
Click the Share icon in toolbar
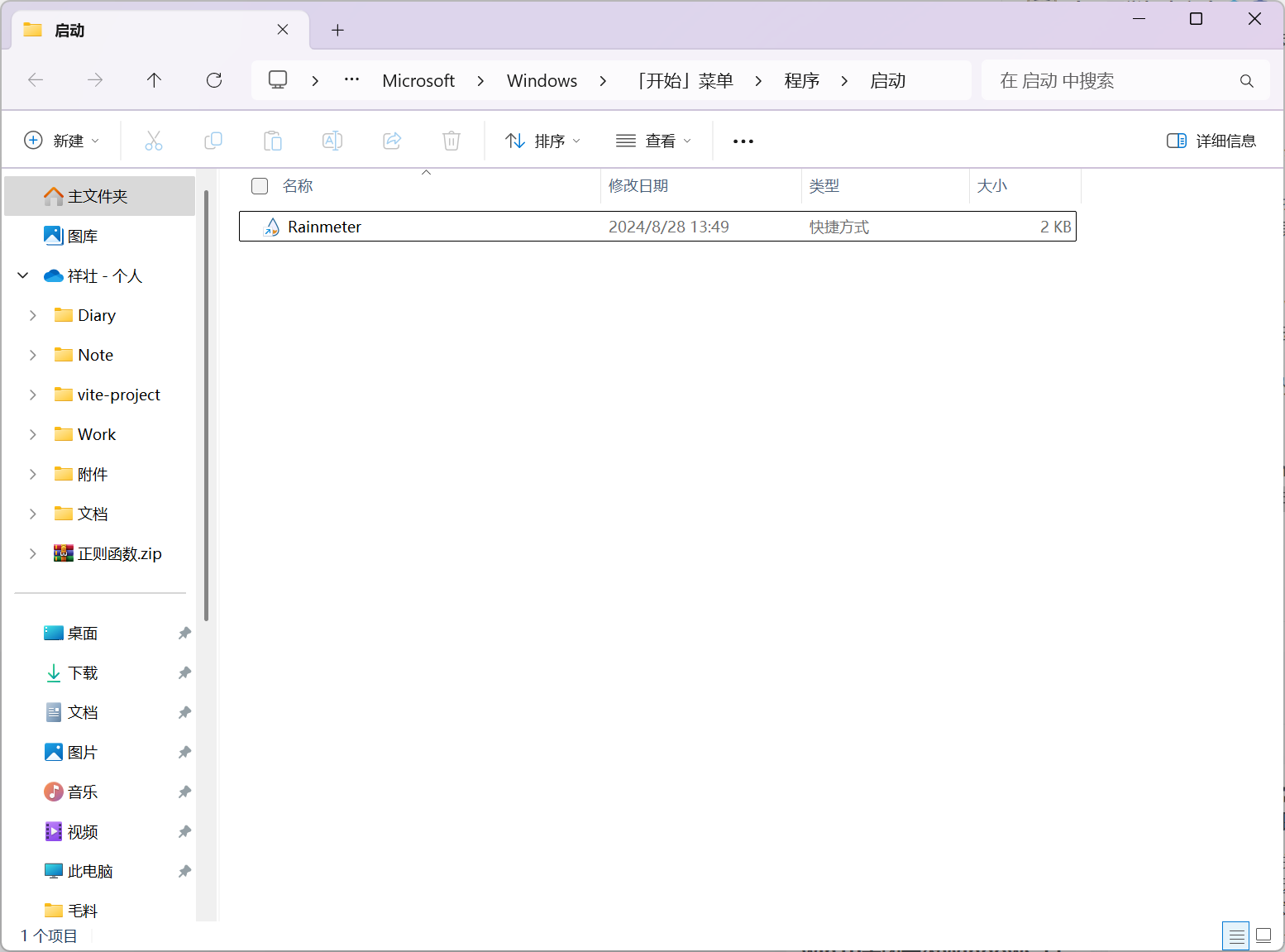tap(392, 141)
